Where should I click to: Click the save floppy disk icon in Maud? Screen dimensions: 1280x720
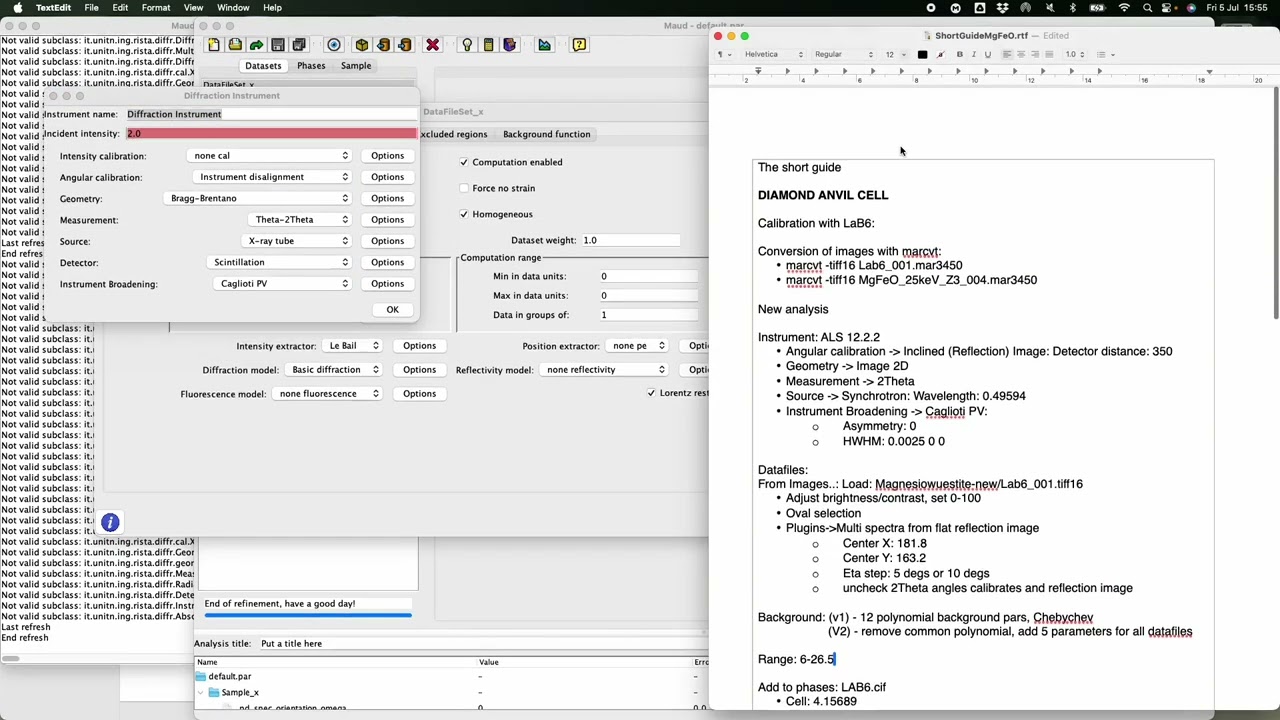point(278,45)
